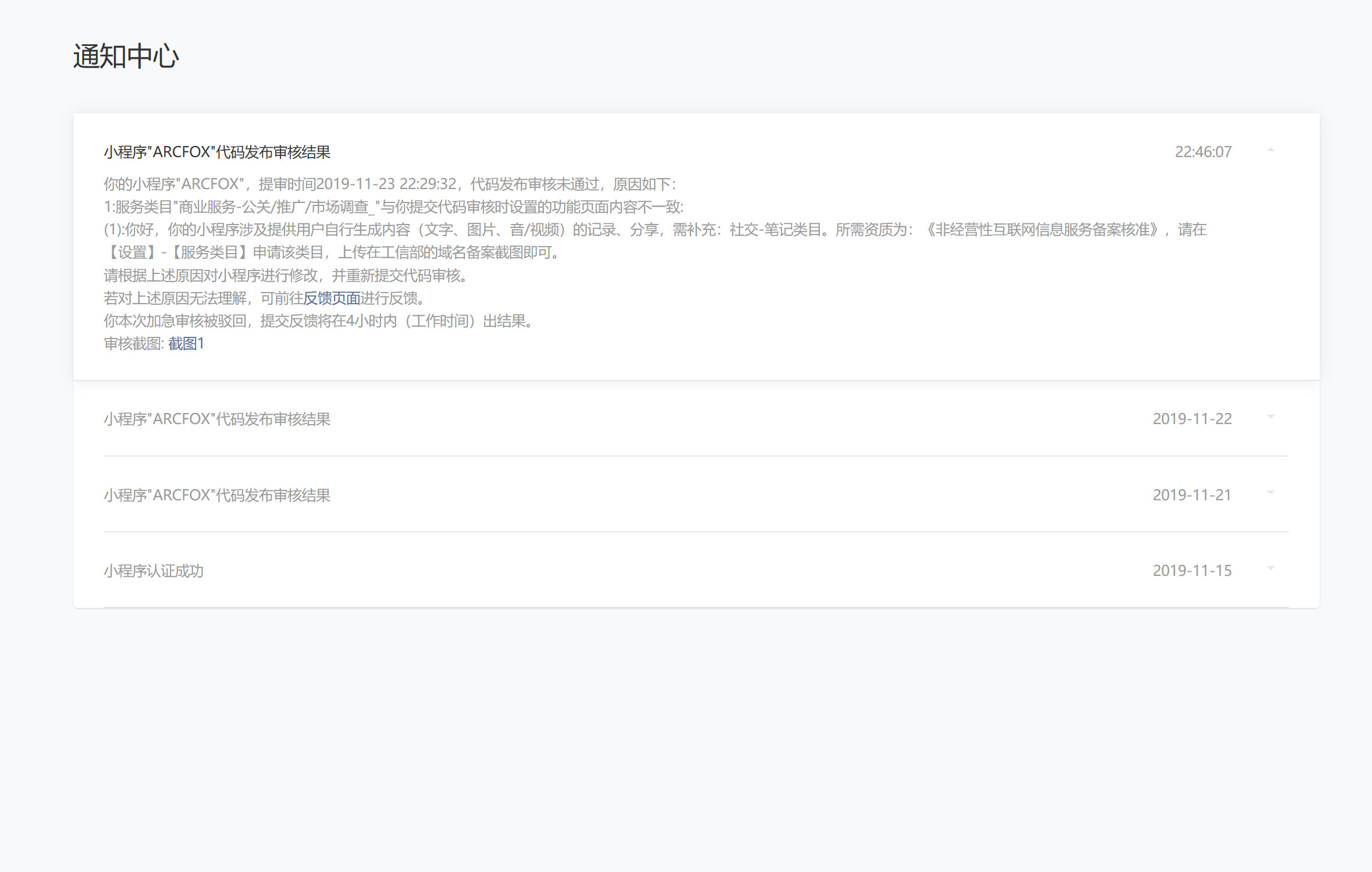
Task: Click the line starting 你的小程序"ARCFOX"，提审时间
Action: pyautogui.click(x=390, y=184)
